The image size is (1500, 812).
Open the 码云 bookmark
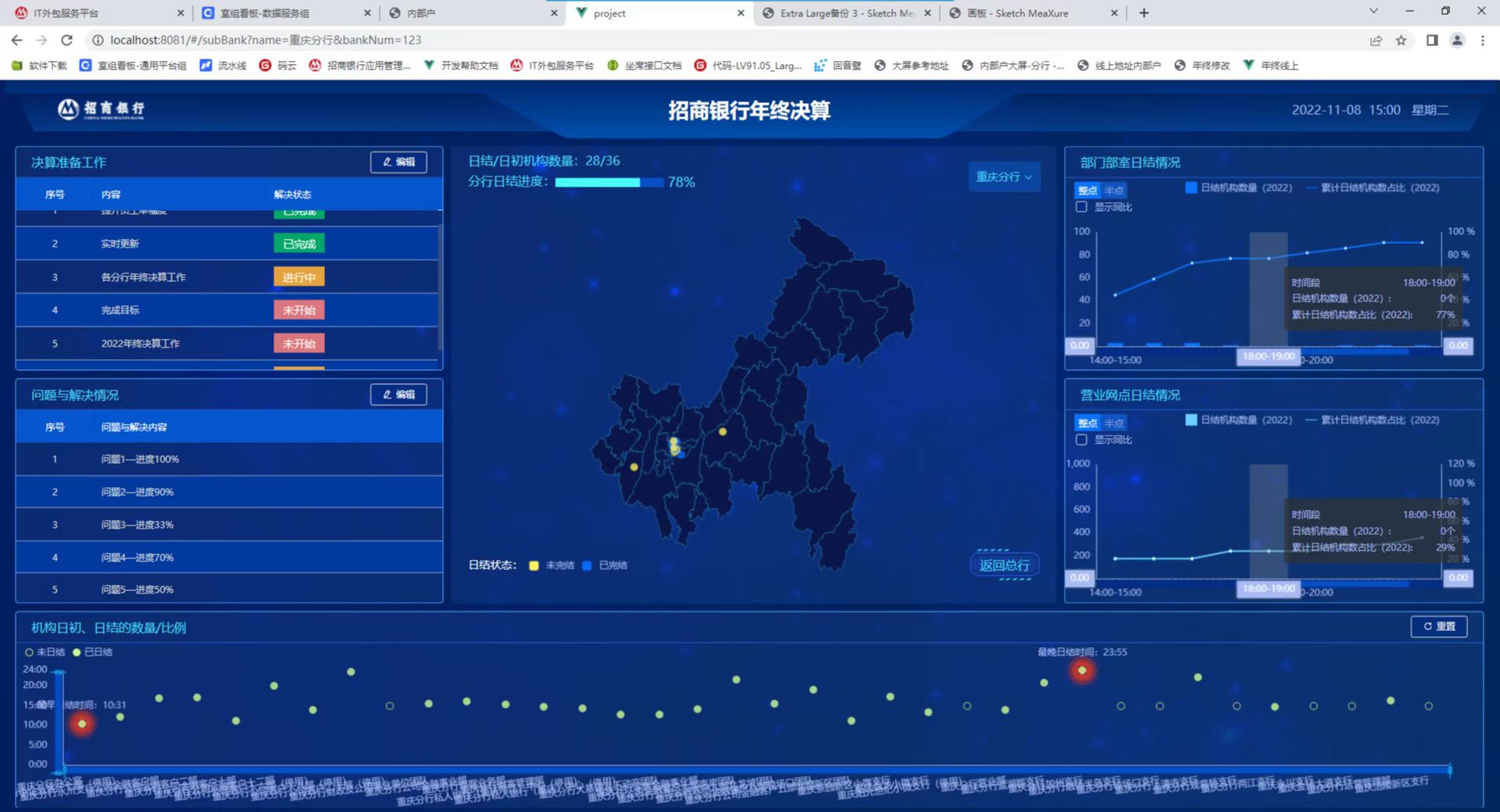(278, 66)
